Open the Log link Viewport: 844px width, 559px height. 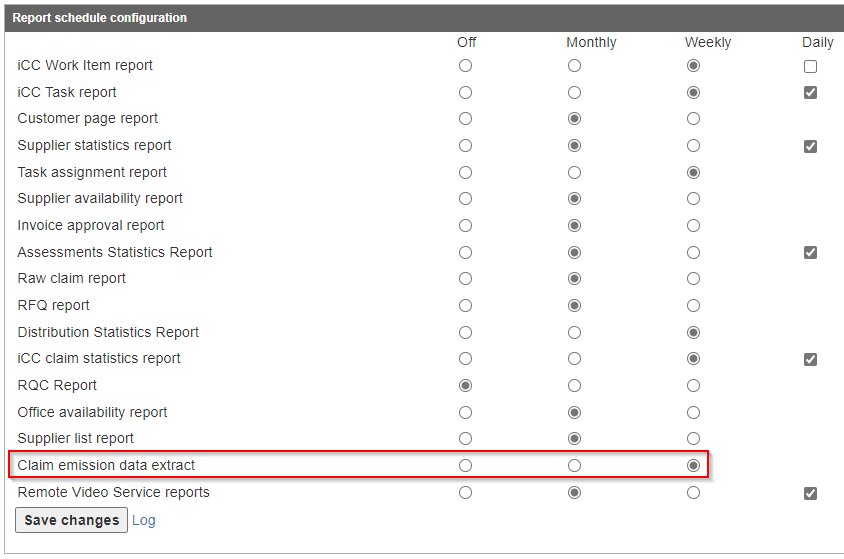point(144,520)
